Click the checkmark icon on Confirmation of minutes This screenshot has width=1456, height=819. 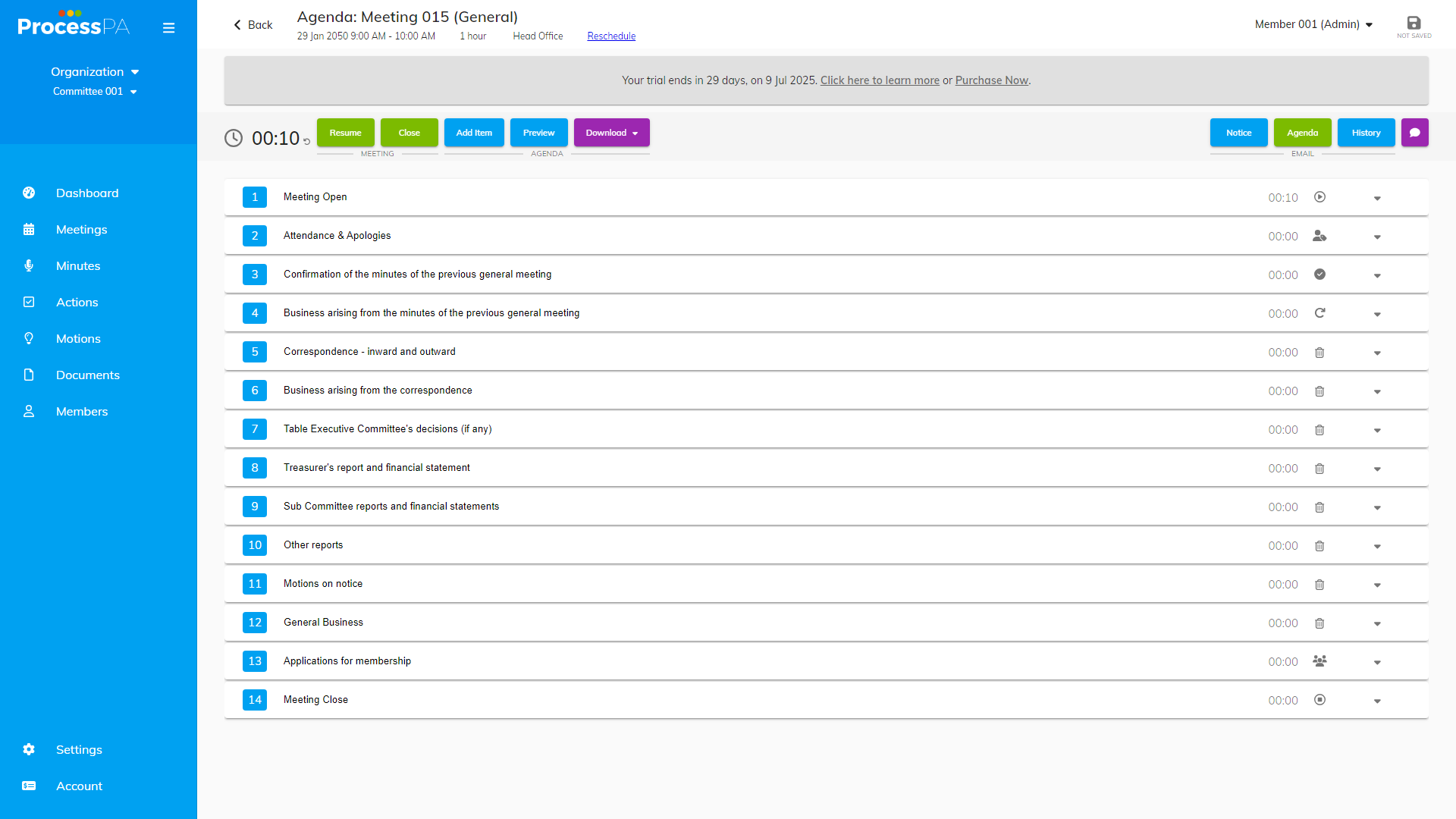1319,275
